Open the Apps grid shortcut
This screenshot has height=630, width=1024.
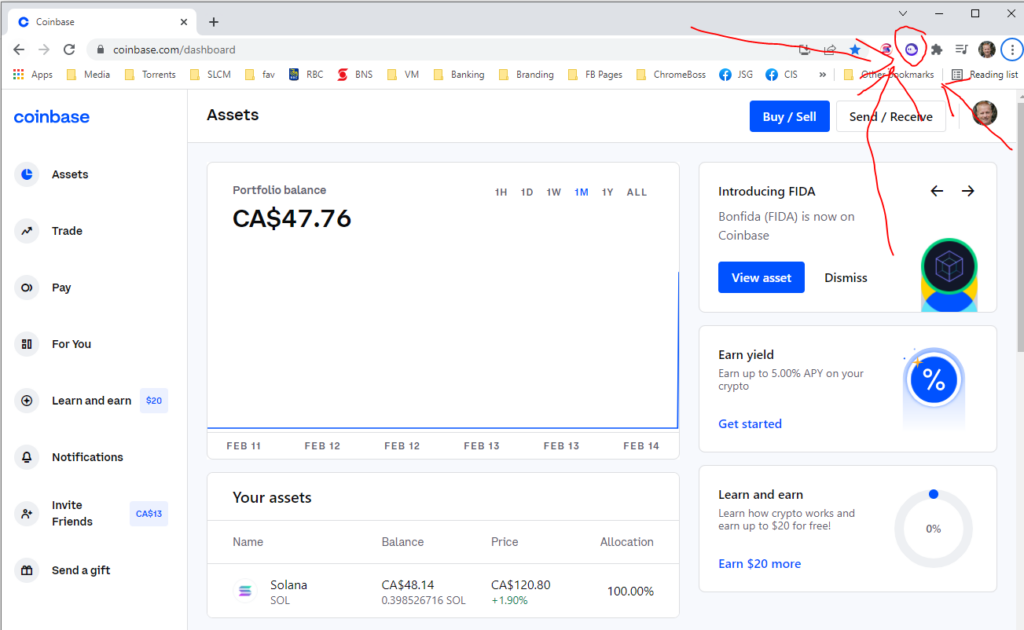point(33,74)
